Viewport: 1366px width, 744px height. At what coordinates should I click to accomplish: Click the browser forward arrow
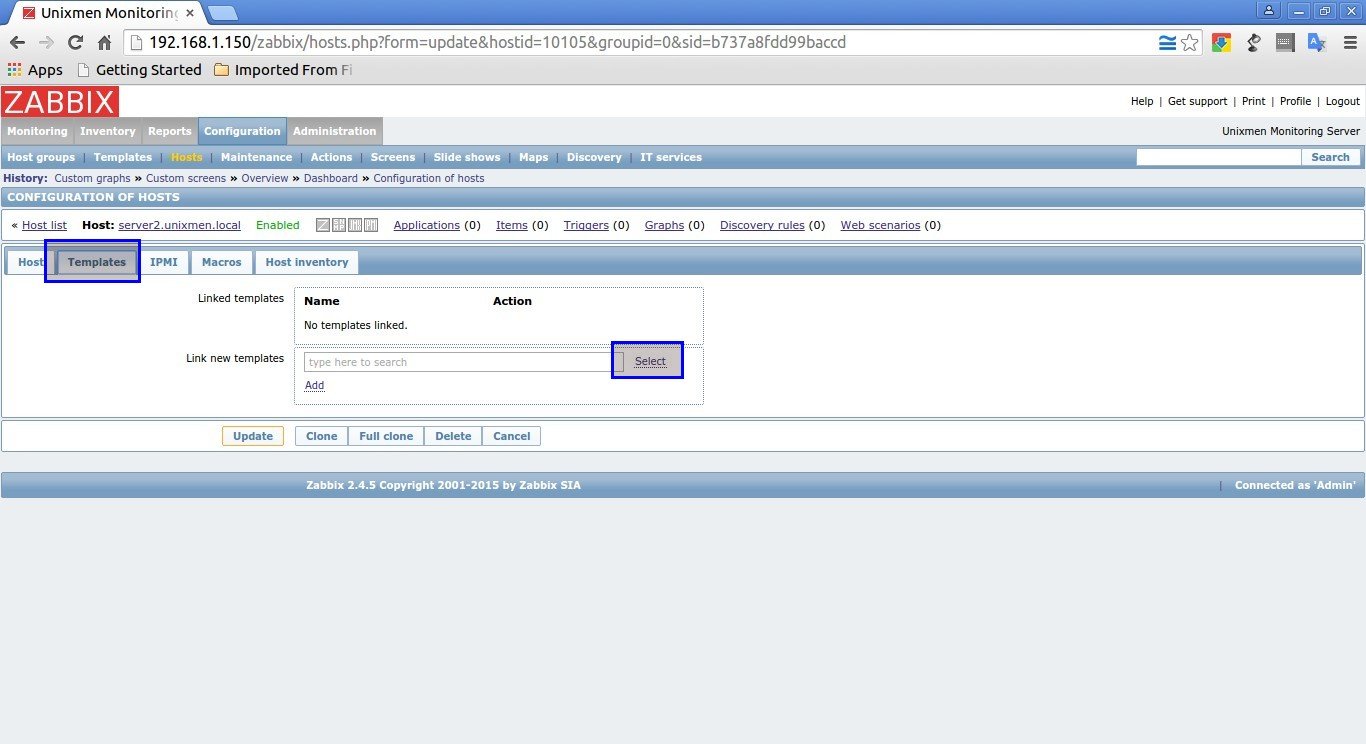[x=46, y=43]
